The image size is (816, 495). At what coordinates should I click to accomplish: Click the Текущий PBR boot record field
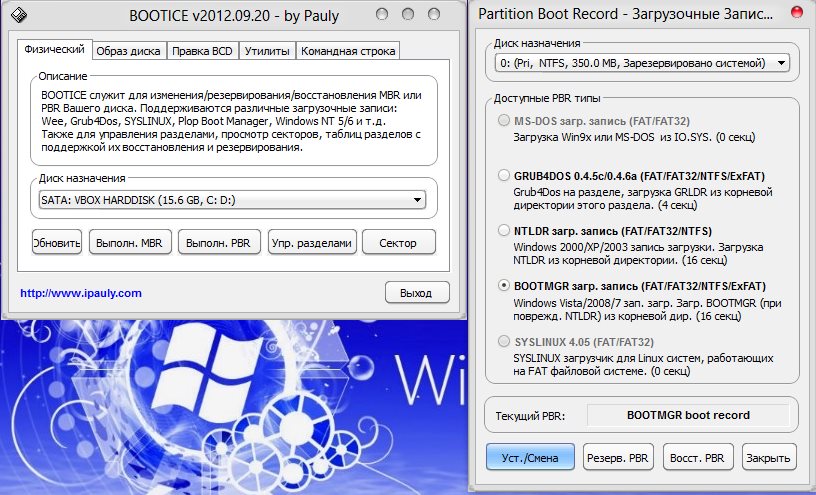tap(688, 414)
